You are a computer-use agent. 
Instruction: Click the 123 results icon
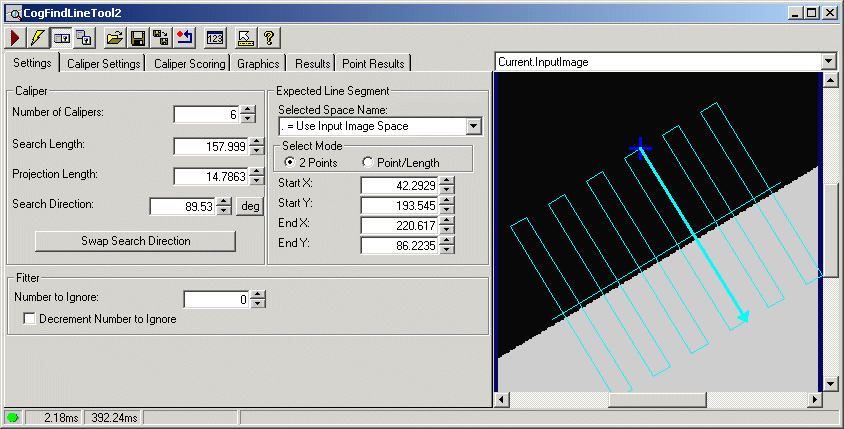click(214, 38)
